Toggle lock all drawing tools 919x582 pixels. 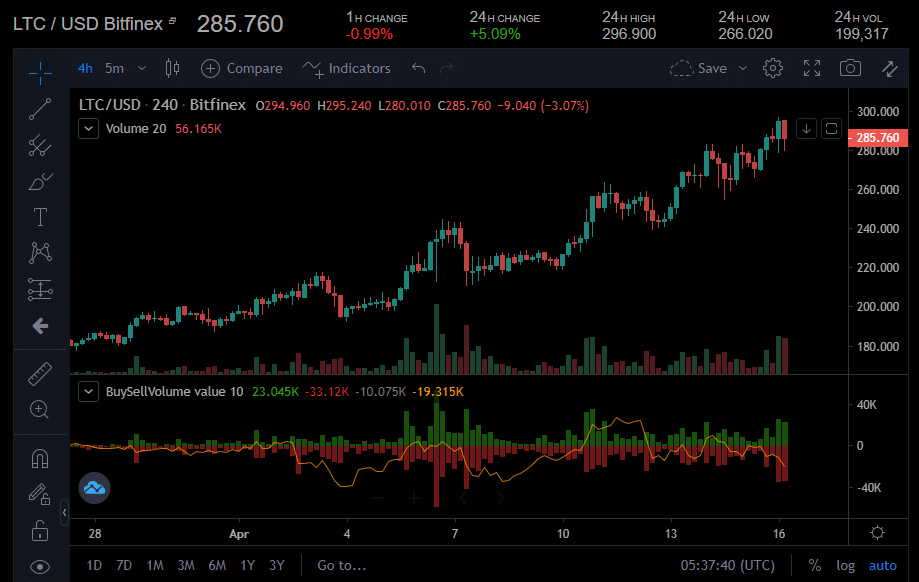click(40, 531)
